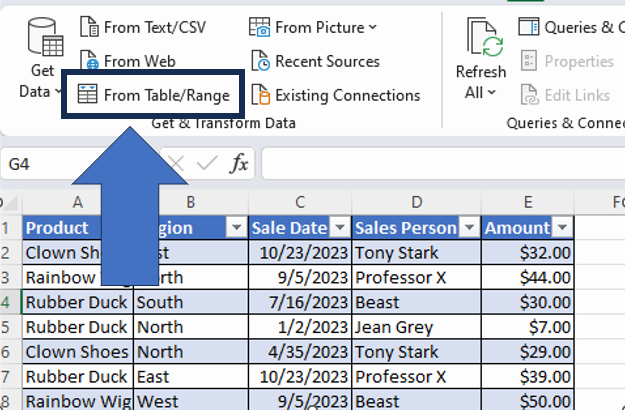The image size is (625, 410).
Task: Select column C header
Action: tap(299, 202)
